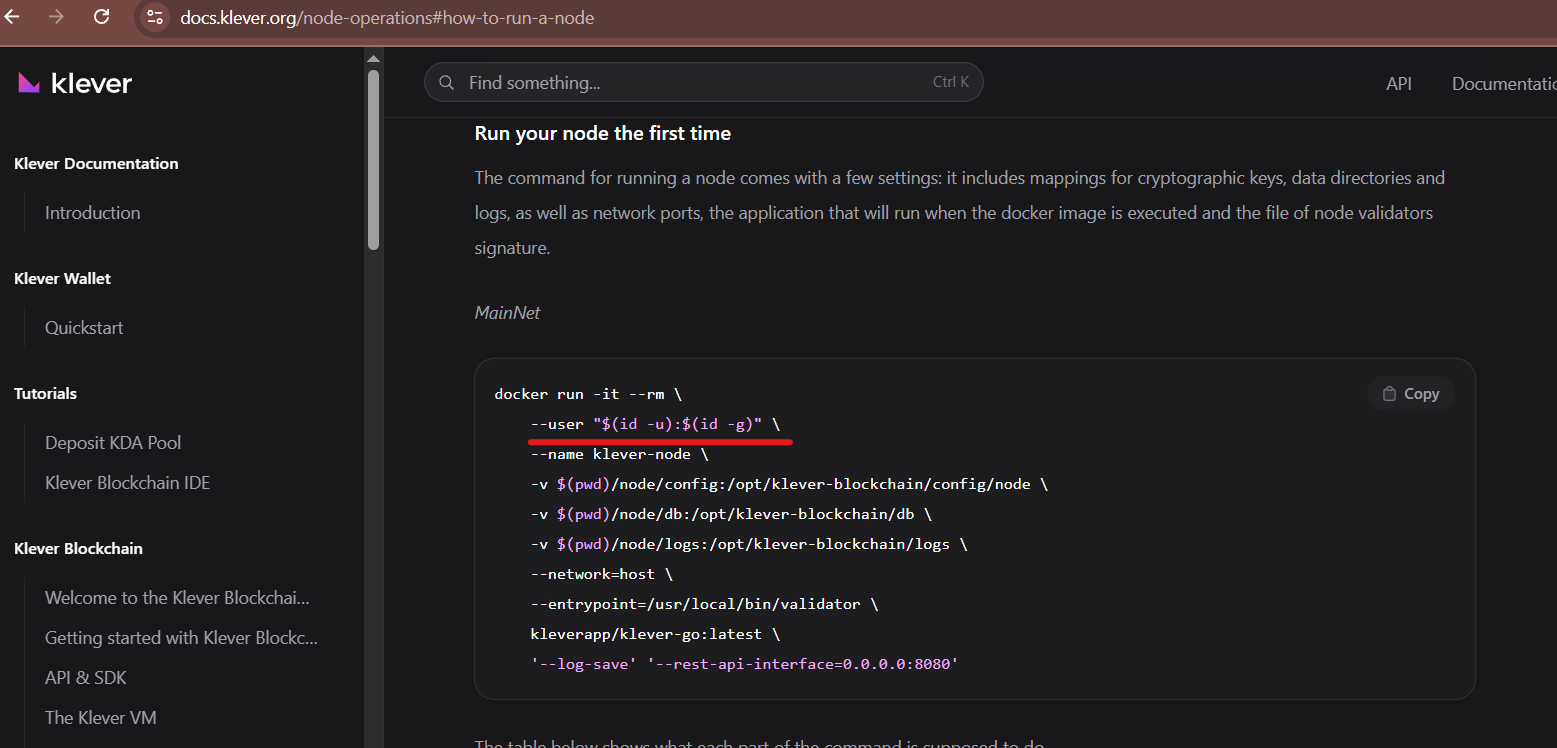Click the sidebar vertical scrollbar thumb

(374, 158)
